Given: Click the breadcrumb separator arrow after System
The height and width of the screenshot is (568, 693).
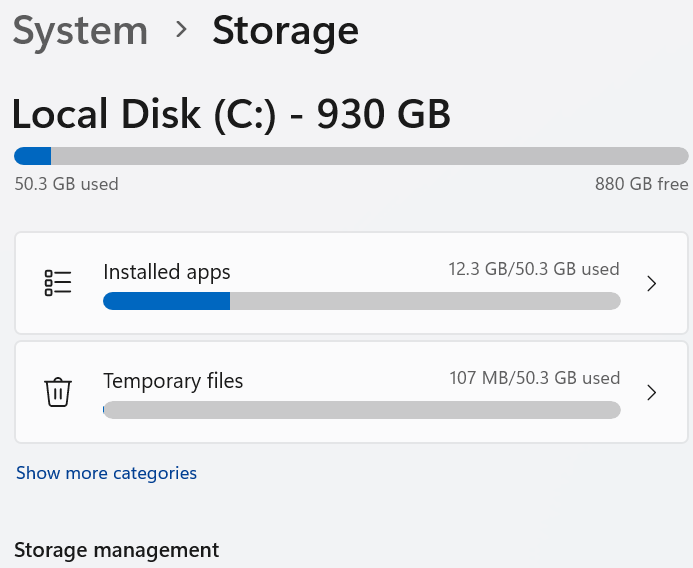Looking at the screenshot, I should (181, 30).
